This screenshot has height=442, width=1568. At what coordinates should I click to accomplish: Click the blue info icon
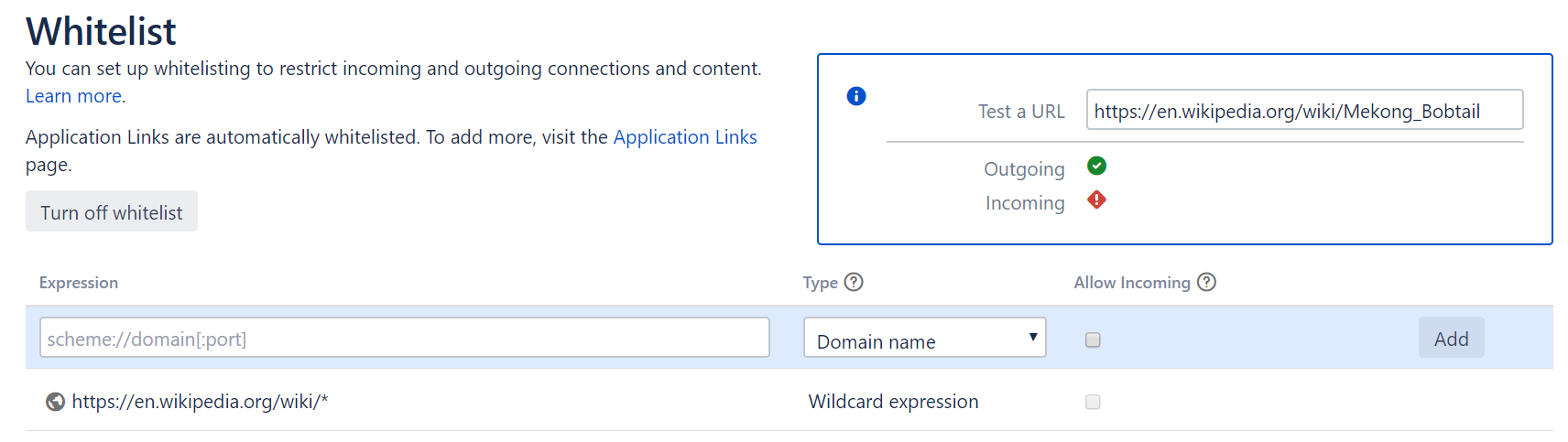(856, 96)
